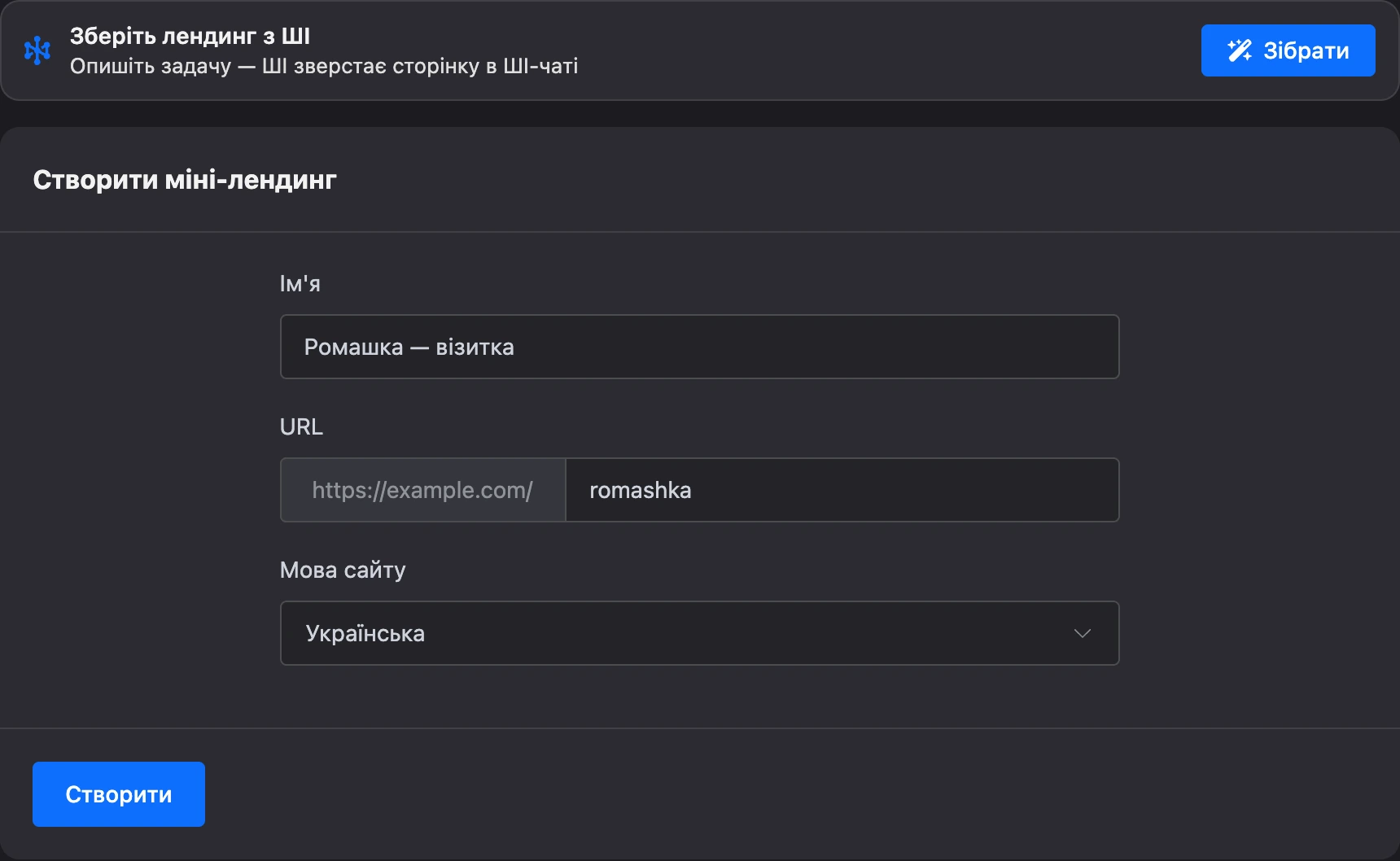Viewport: 1400px width, 861px height.
Task: Click the Опишіть задачу banner subtitle
Action: click(x=324, y=66)
